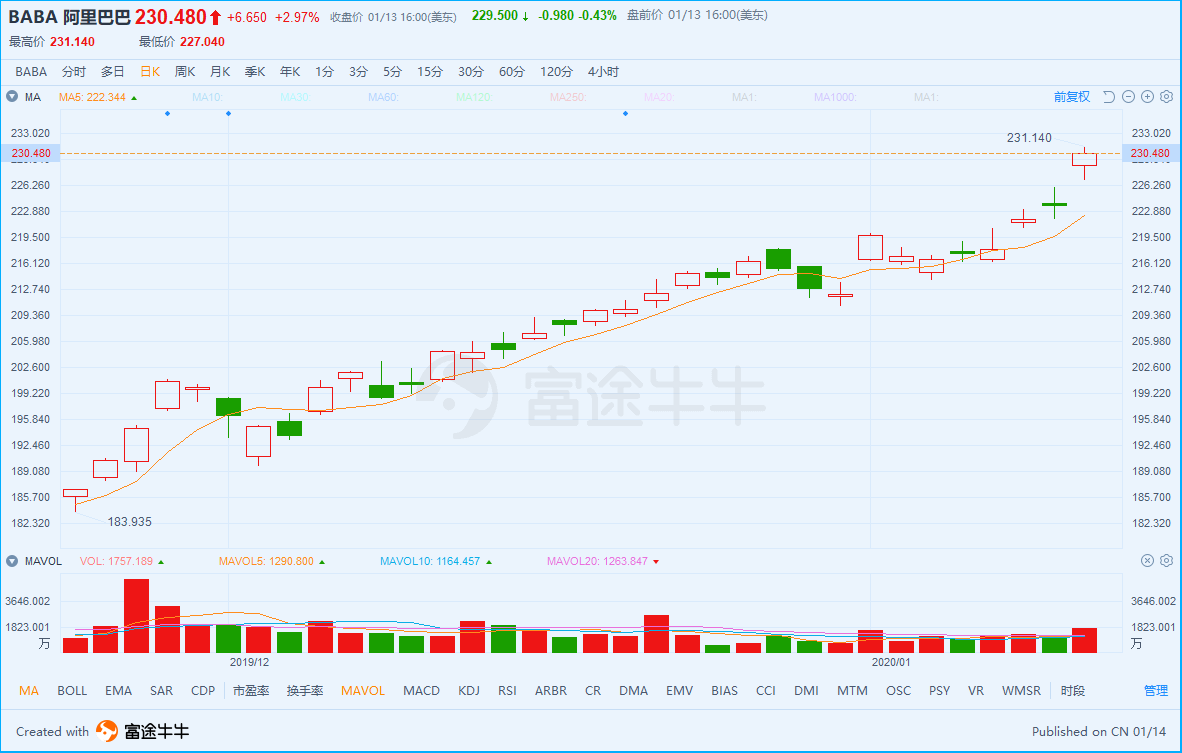Select the 日K daily candlestick tab

(x=150, y=72)
